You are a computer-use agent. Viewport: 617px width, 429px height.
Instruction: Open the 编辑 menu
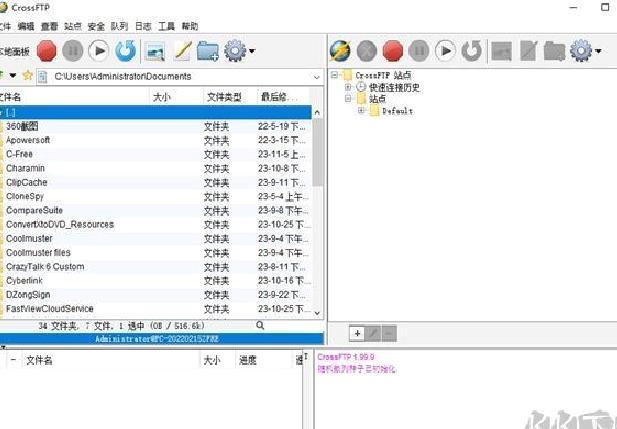tap(26, 26)
